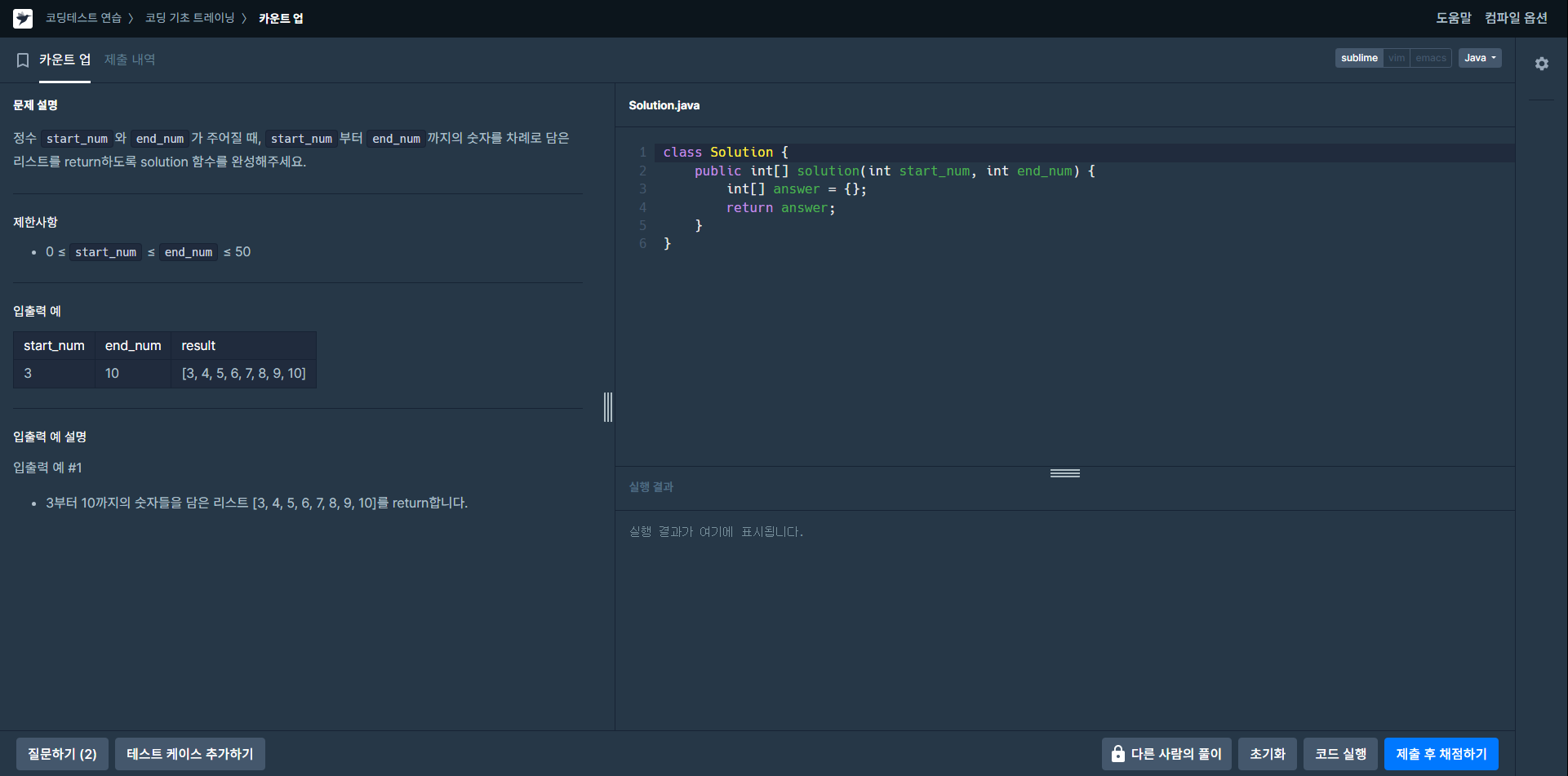Click the horizontal result pane splitter handle

click(x=1065, y=473)
